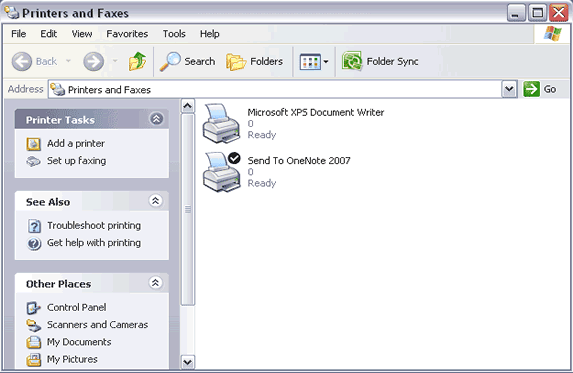Click the My Documents folder icon

34,342
